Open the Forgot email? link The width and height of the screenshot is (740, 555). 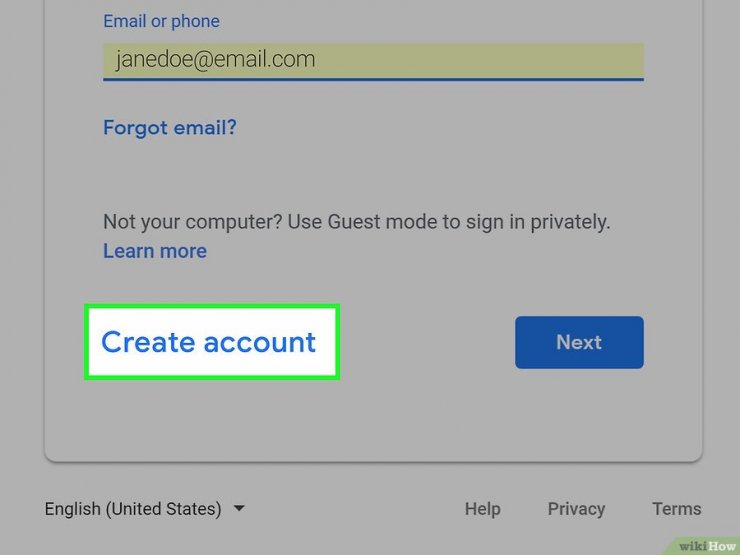click(x=170, y=127)
